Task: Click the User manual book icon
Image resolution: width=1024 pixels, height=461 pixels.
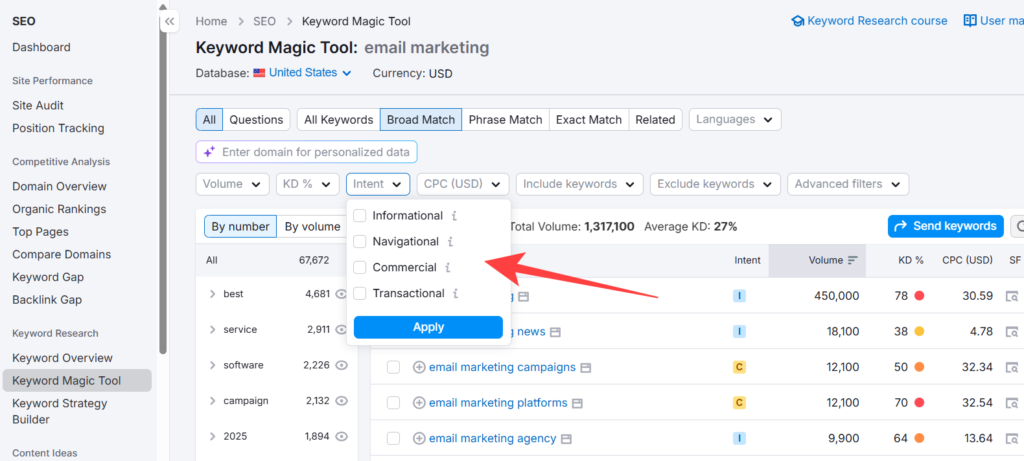Action: pyautogui.click(x=970, y=21)
